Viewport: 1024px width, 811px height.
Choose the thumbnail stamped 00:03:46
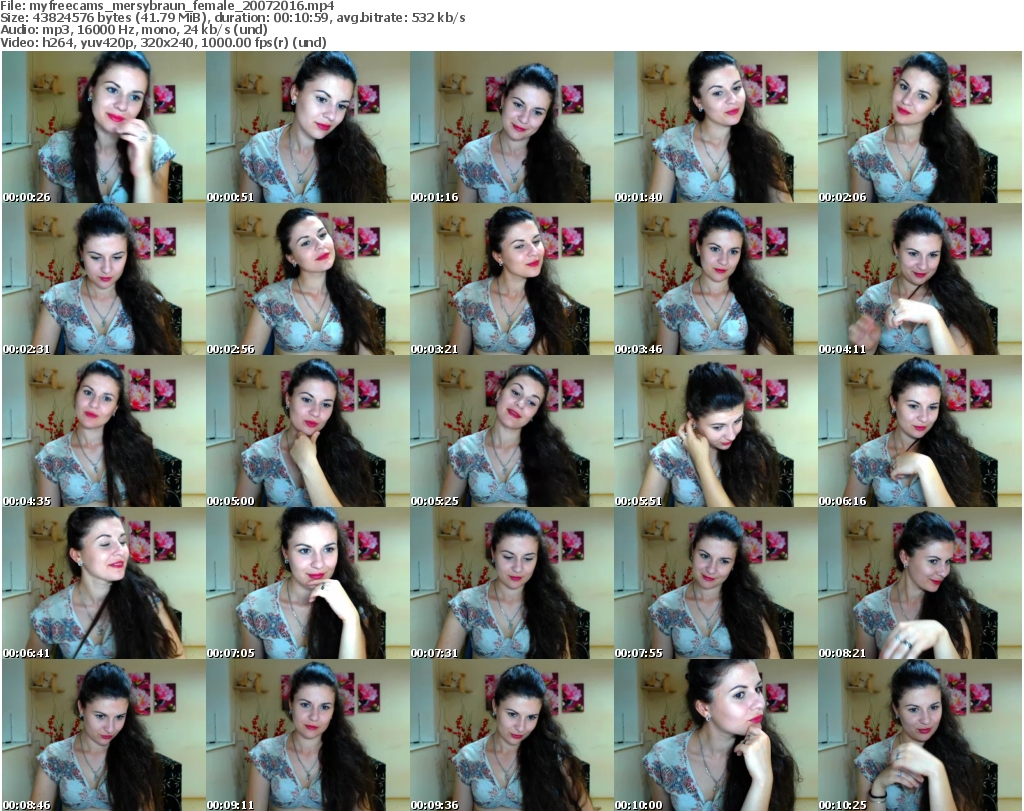pos(716,279)
